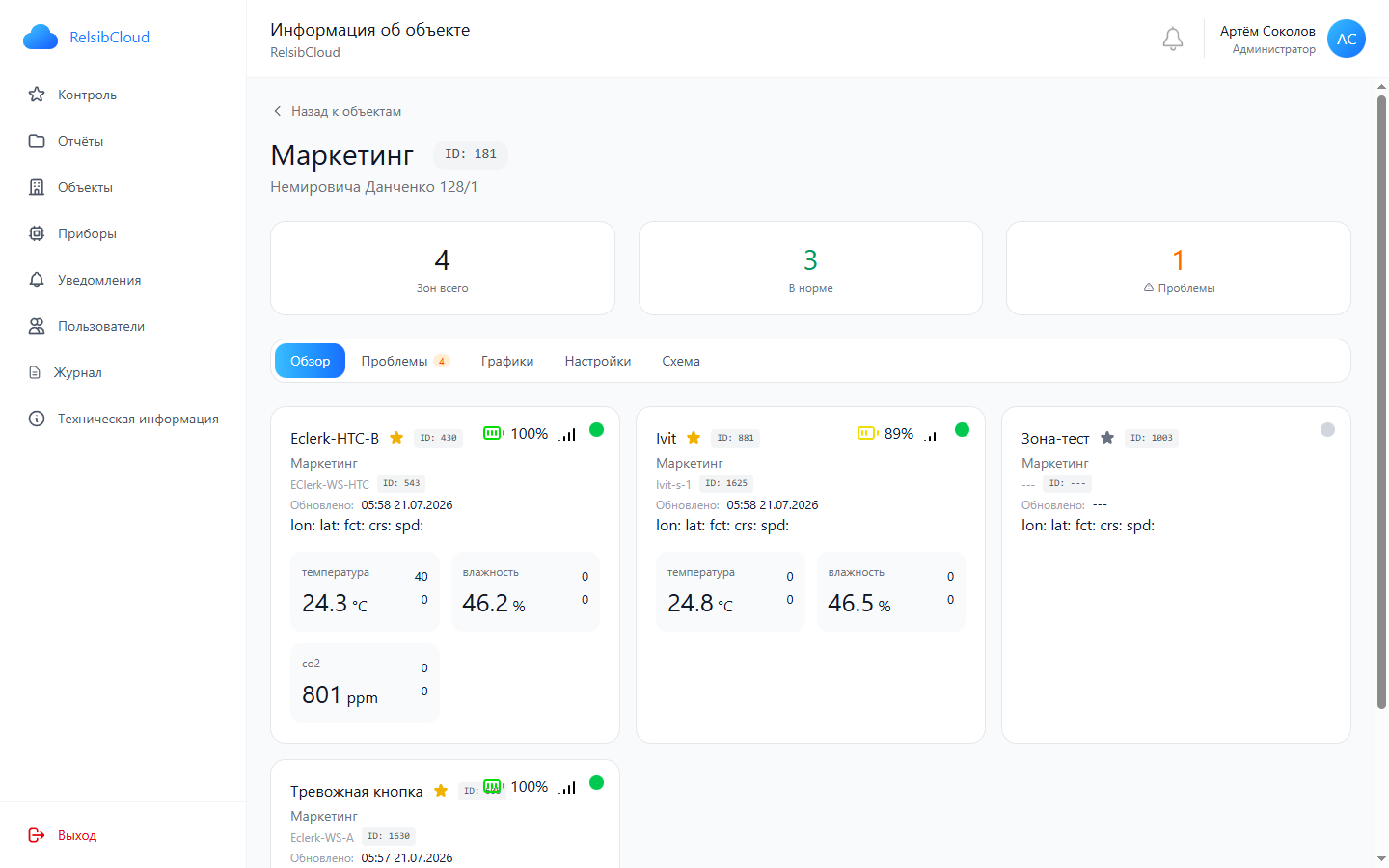The image size is (1389, 868).
Task: Click the grey status dot on Зона-тест
Action: [x=1328, y=430]
